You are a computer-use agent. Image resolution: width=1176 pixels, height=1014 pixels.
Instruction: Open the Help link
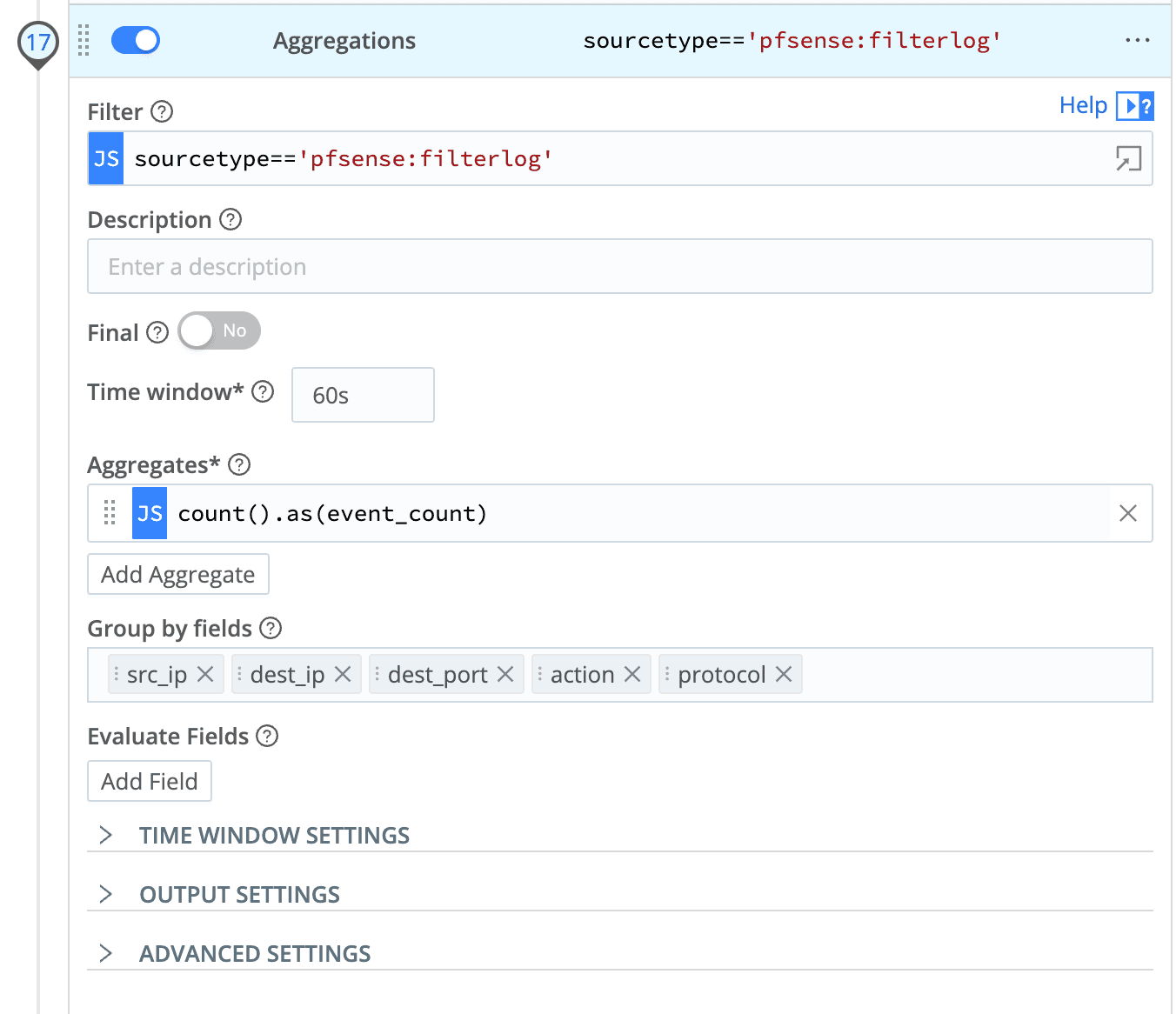1083,105
